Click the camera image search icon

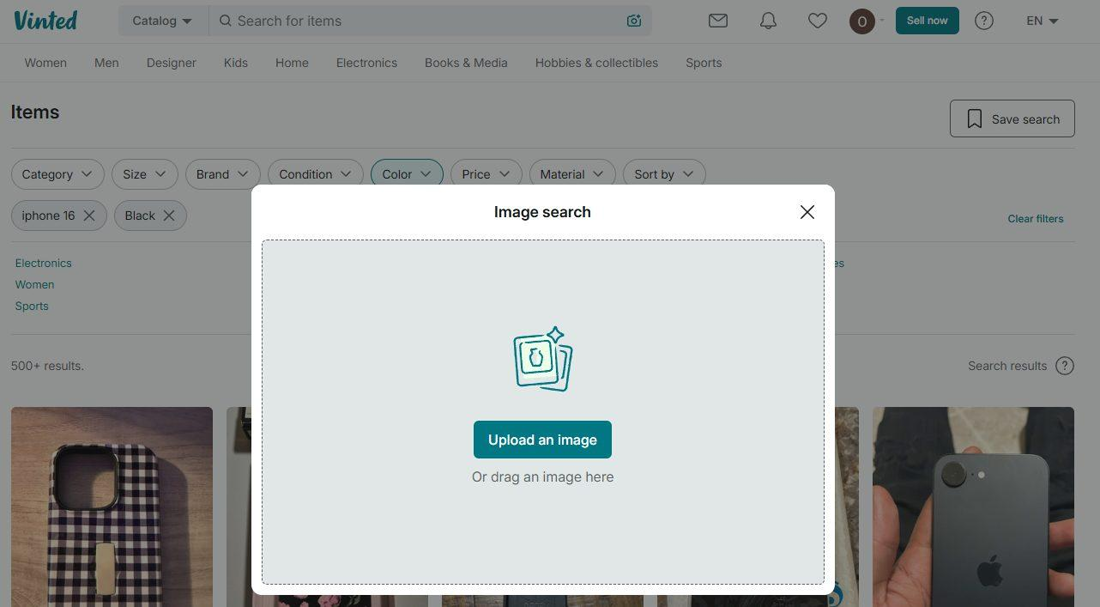coord(633,21)
